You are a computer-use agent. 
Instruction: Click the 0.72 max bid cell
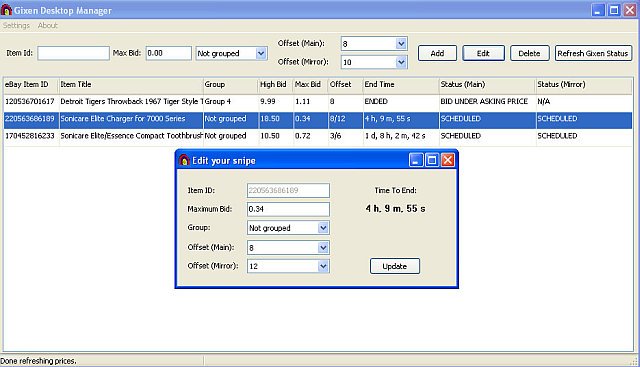pos(302,136)
